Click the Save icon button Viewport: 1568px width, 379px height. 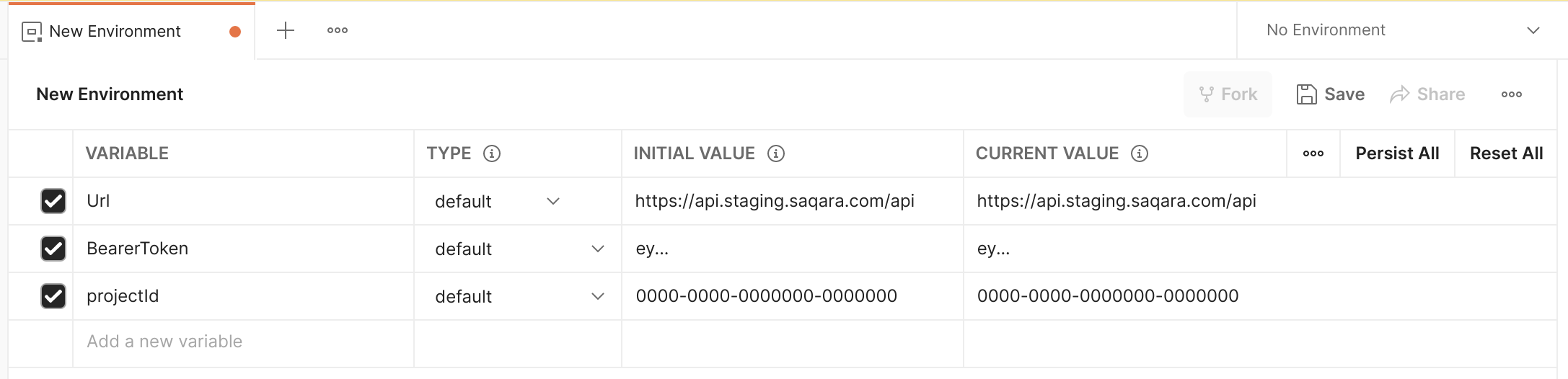1306,94
